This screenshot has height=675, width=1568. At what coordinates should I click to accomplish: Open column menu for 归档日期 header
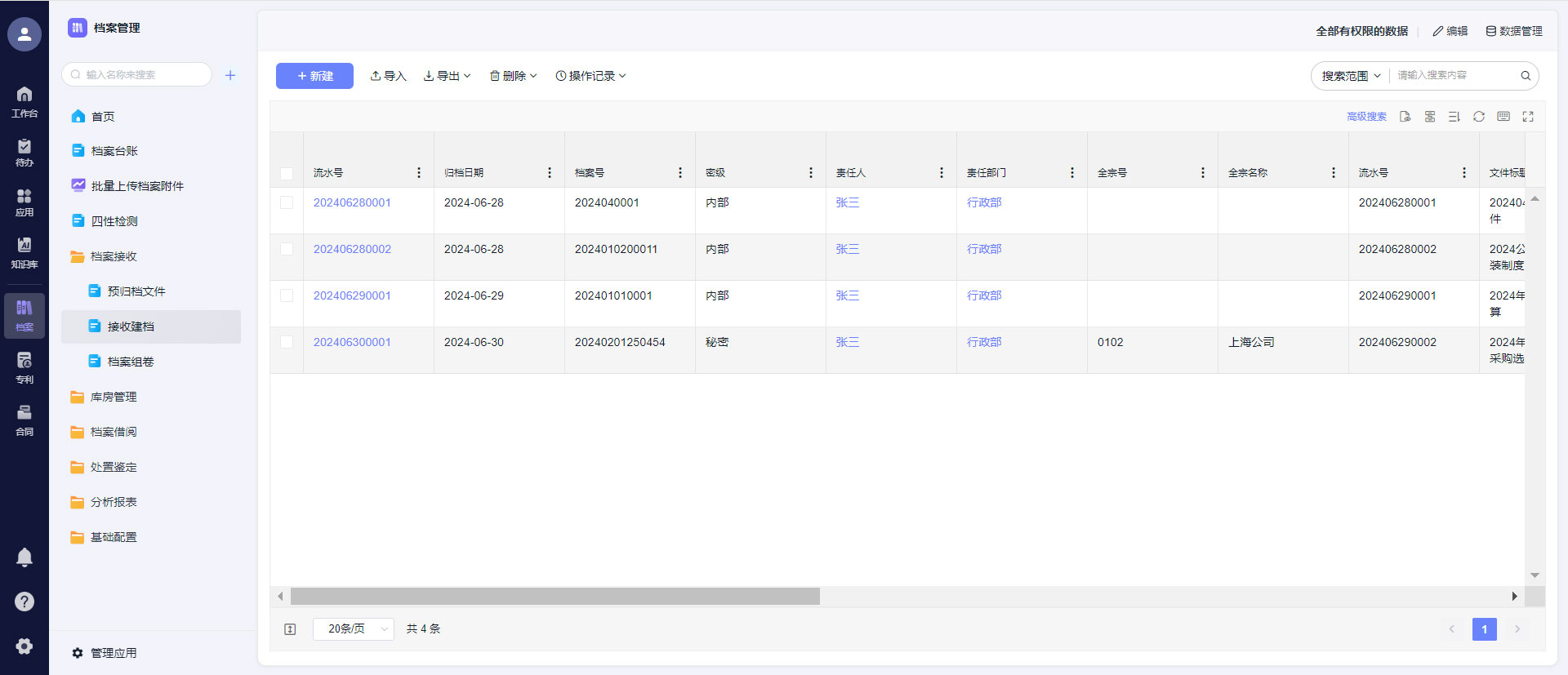point(550,173)
